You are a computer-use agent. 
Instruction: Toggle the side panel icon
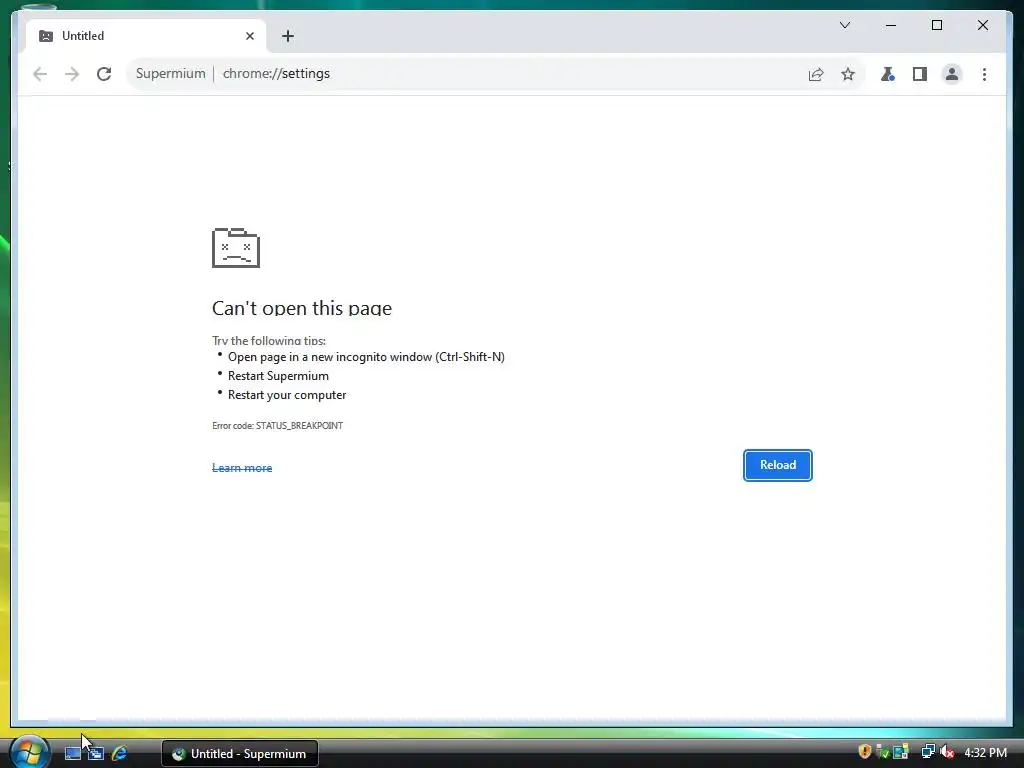pyautogui.click(x=920, y=74)
